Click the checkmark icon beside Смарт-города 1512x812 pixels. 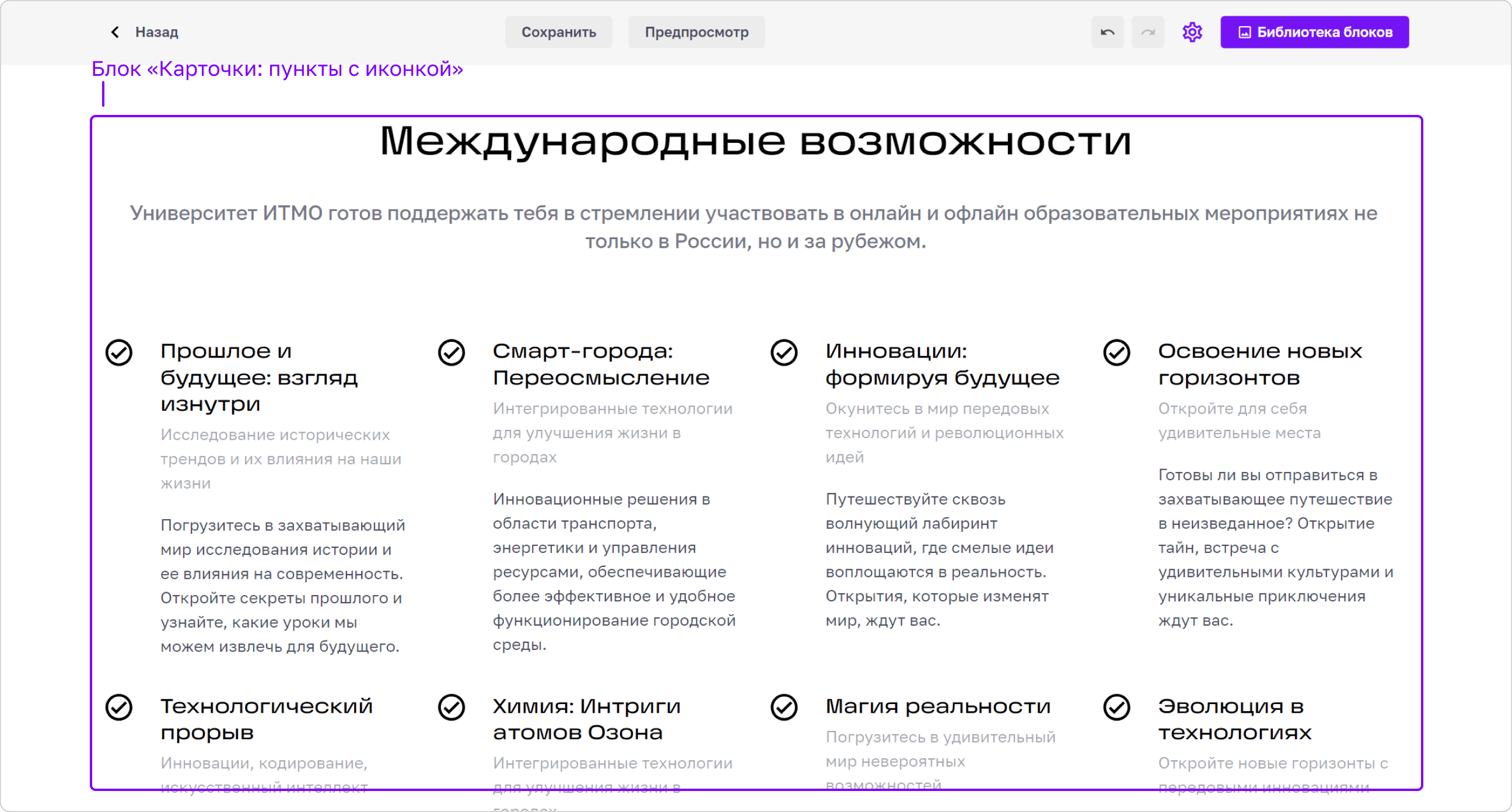click(x=452, y=352)
